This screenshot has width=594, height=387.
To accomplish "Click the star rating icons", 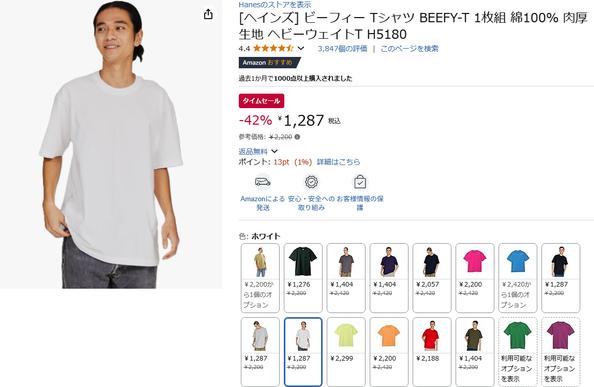I will coord(273,48).
